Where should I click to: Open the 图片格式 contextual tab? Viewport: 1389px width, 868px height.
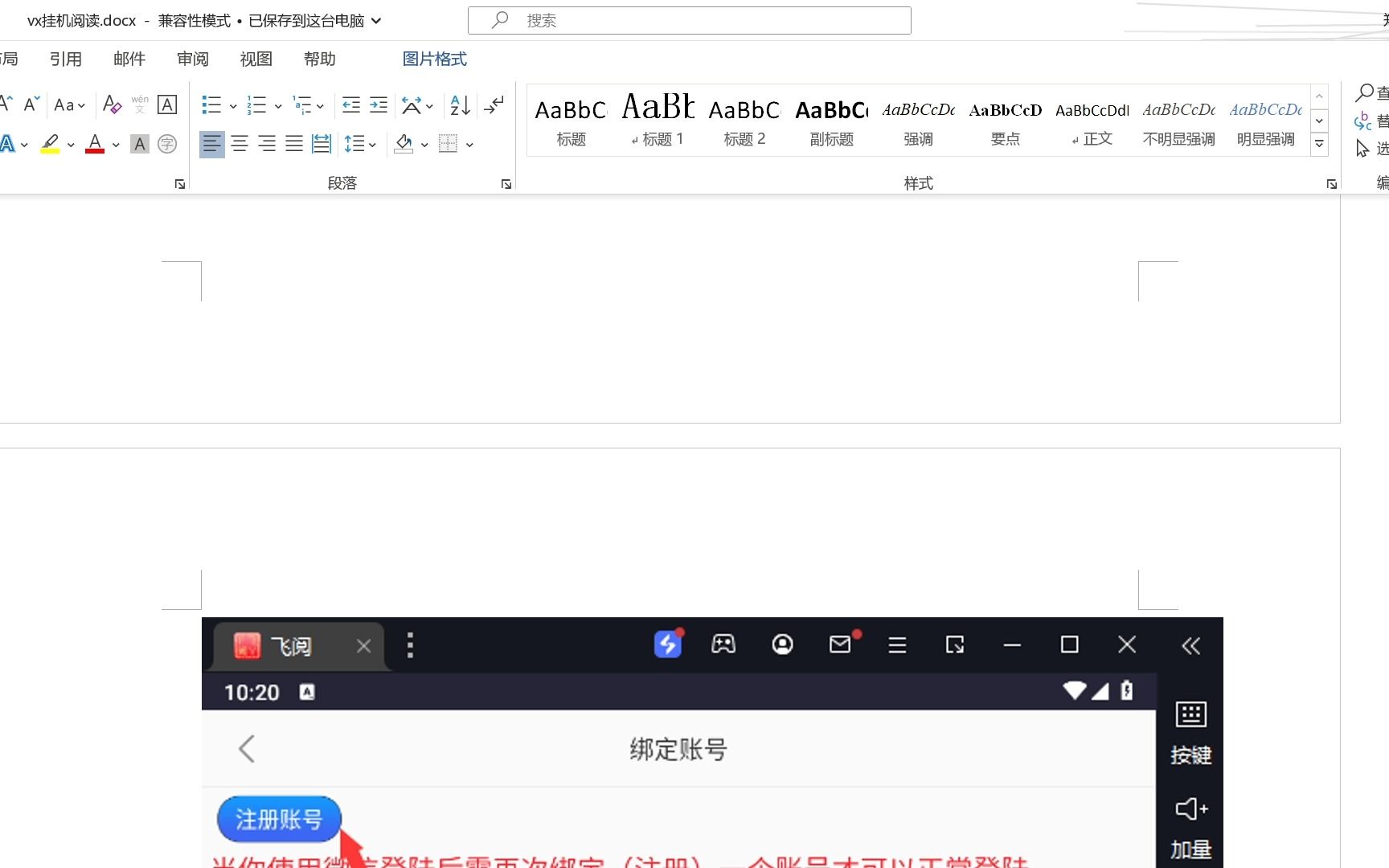coord(435,59)
